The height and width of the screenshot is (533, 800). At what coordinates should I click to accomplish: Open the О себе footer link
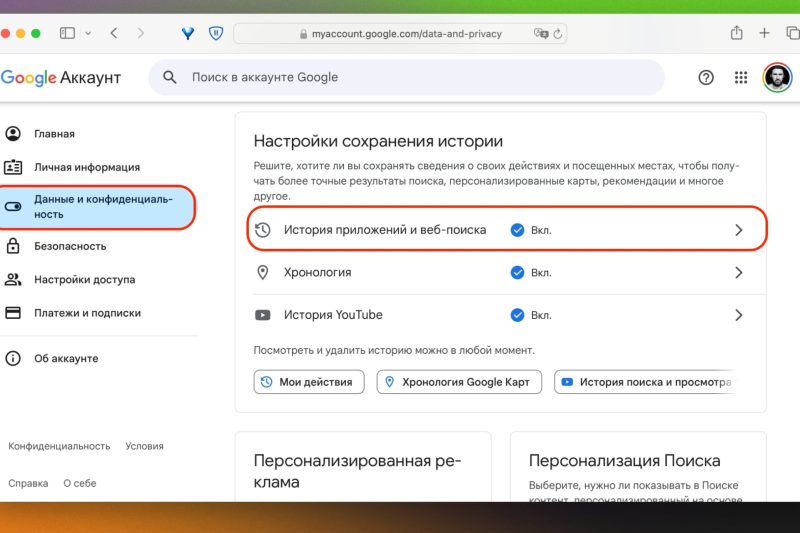80,484
